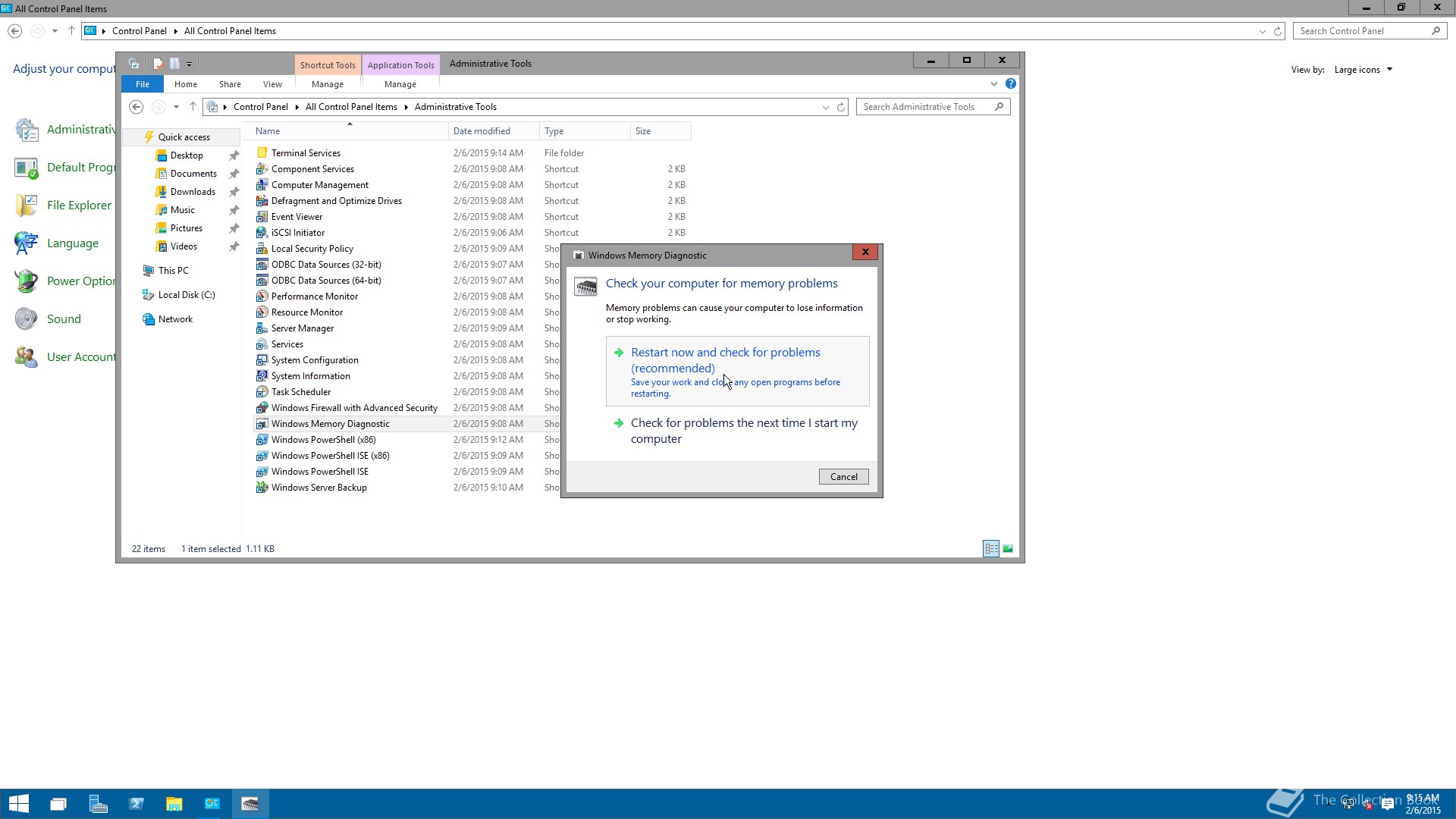
Task: Go back in Administrative Tools window
Action: (136, 107)
